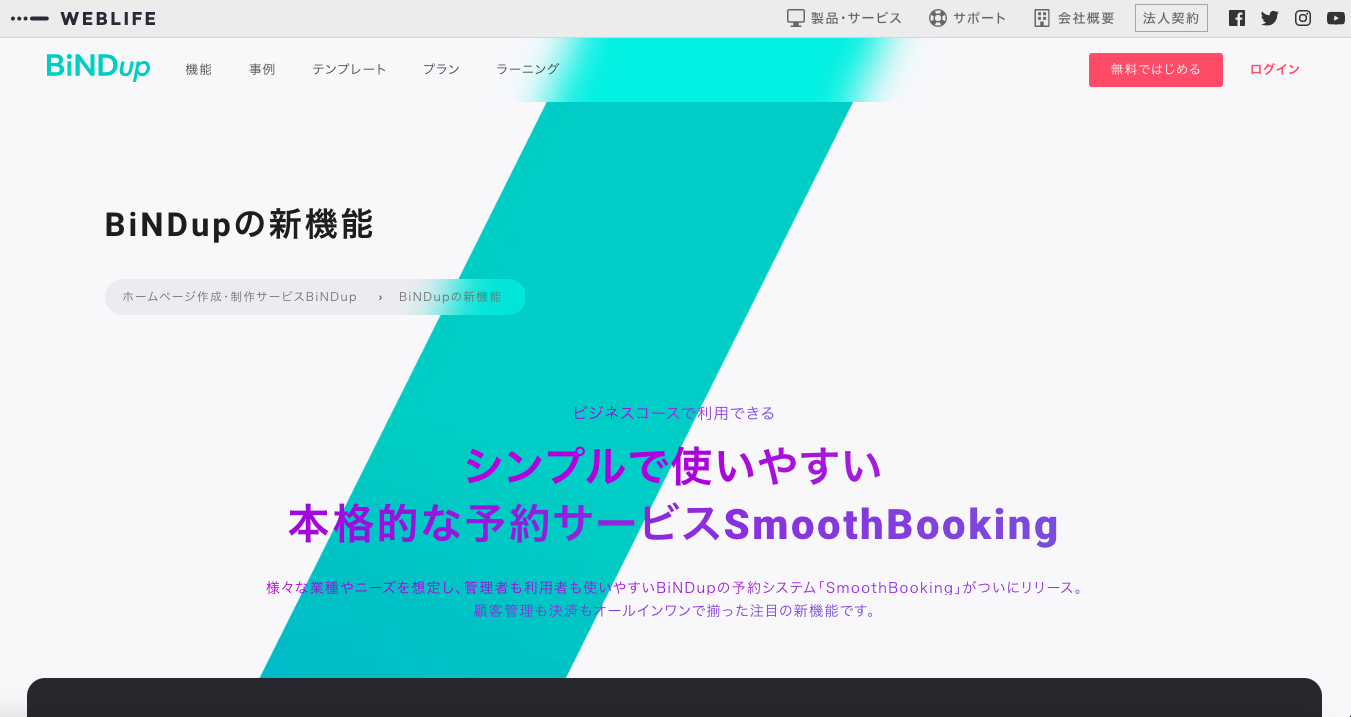Viewport: 1351px width, 717px height.
Task: Click the 無料ではじめる button
Action: [x=1156, y=70]
